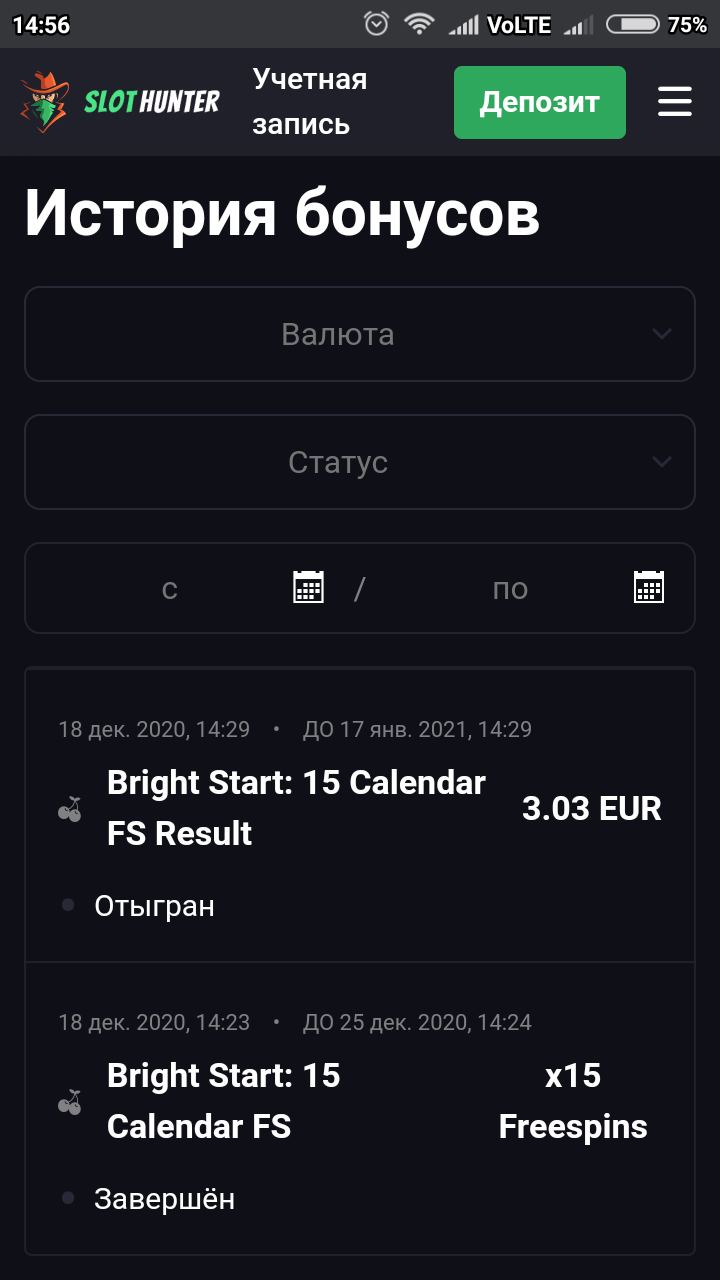
Task: Open Bright Start: 15 Calendar FS bonus
Action: click(224, 1101)
